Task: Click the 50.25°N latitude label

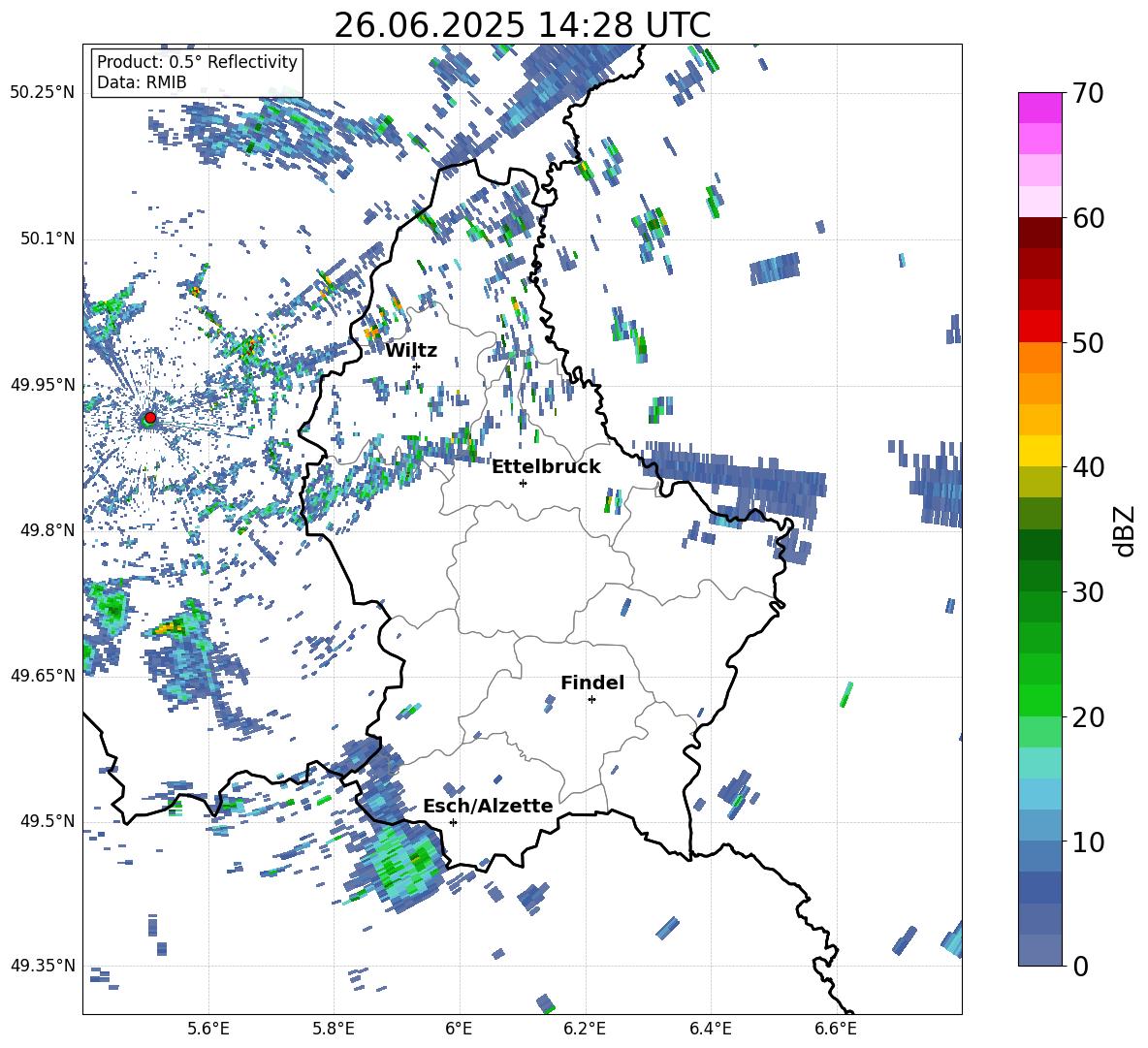Action: [43, 94]
